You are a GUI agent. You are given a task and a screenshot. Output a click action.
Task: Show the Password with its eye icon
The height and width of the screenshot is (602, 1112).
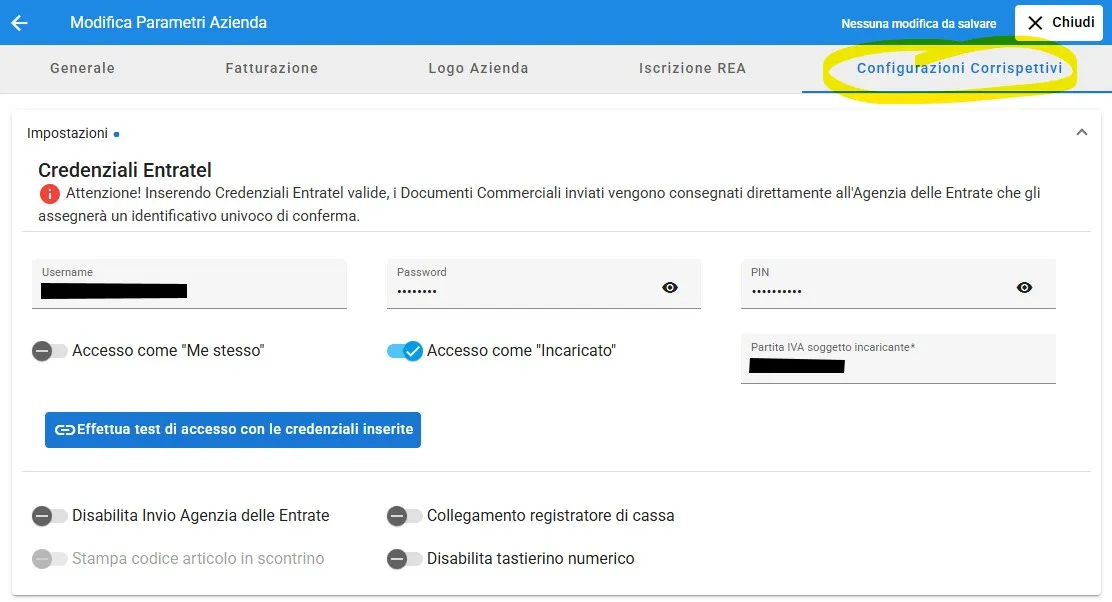tap(669, 287)
